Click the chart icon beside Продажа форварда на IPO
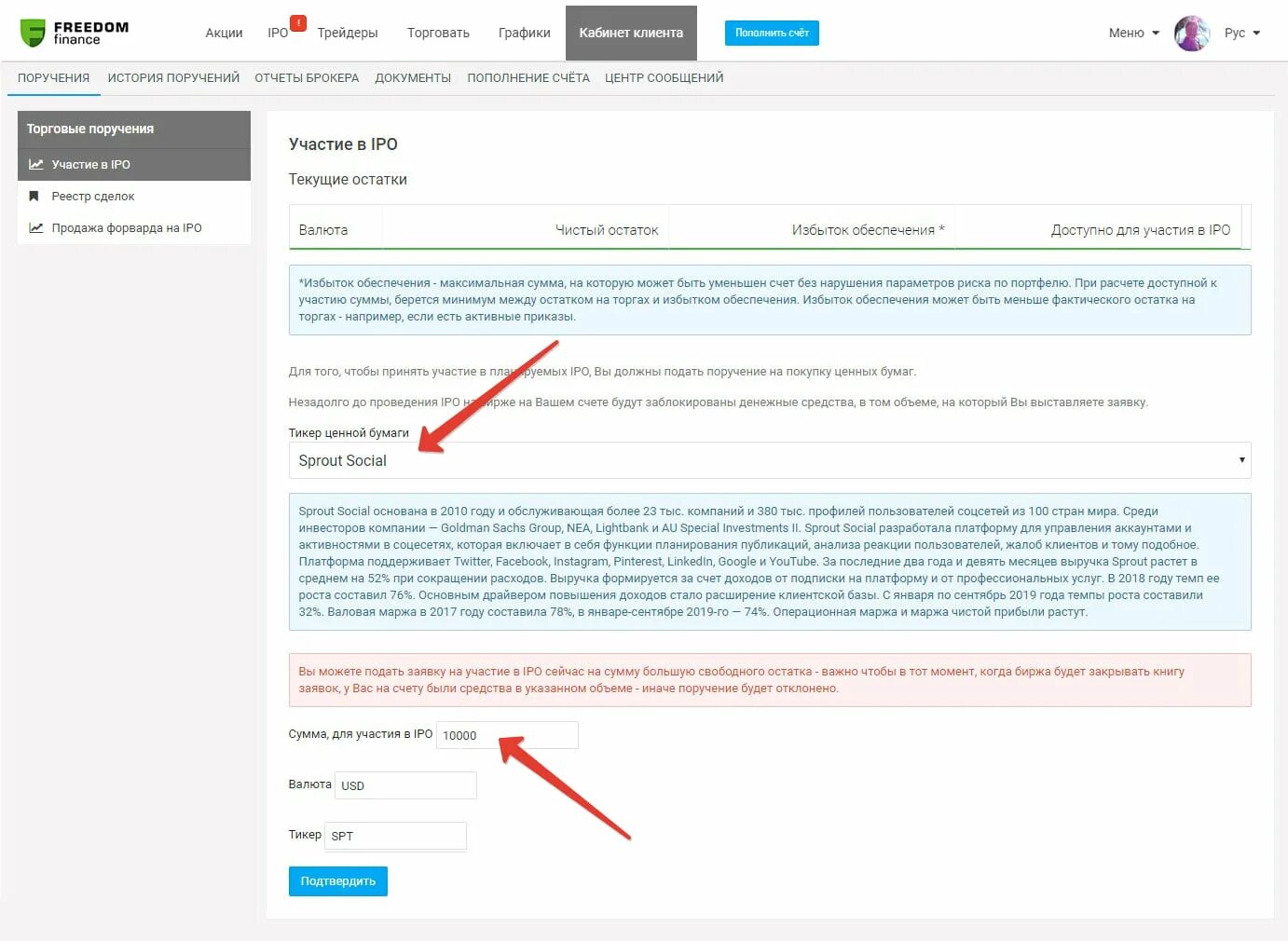 click(35, 228)
